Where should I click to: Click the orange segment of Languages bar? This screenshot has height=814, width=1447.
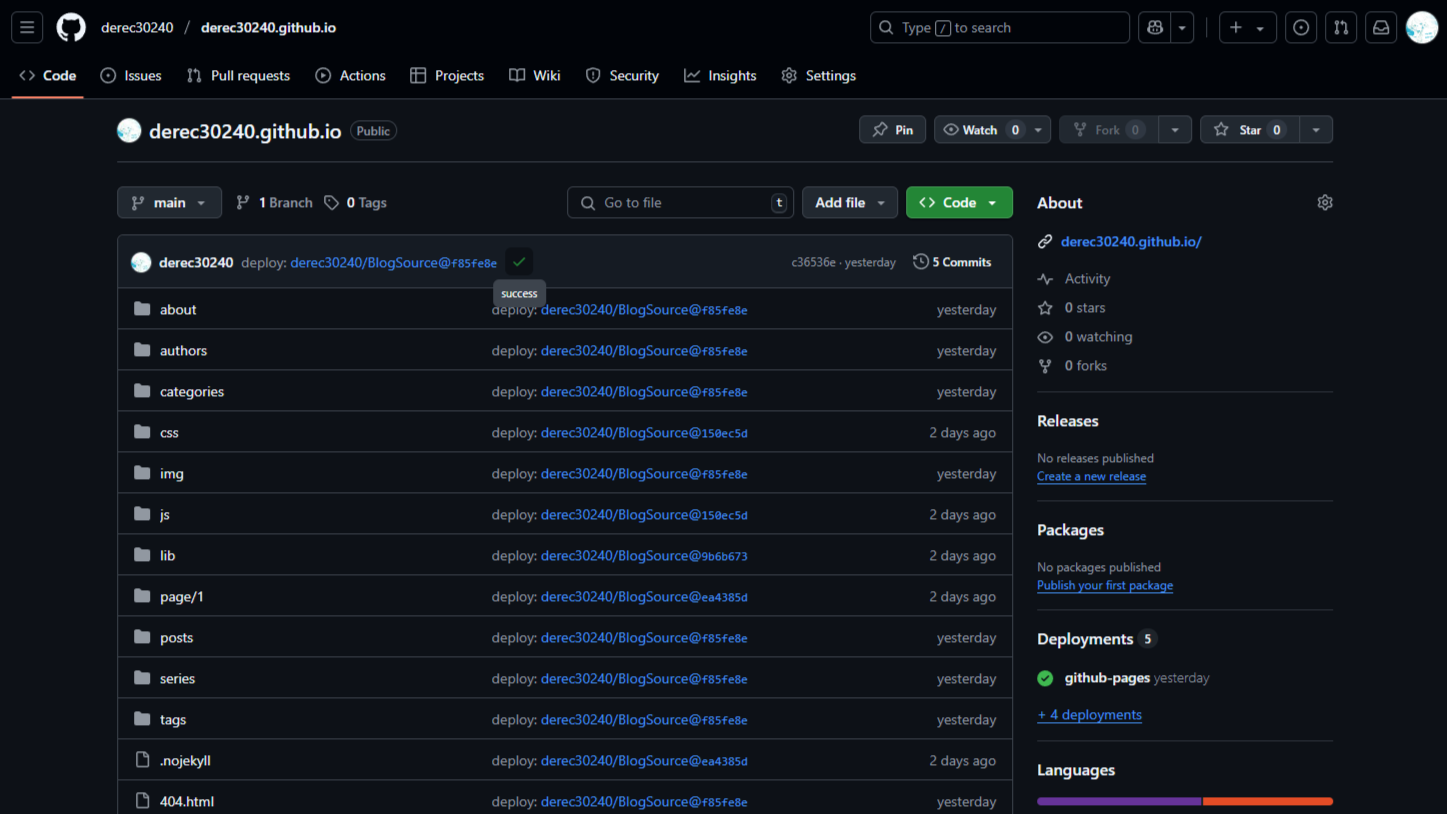(1268, 801)
